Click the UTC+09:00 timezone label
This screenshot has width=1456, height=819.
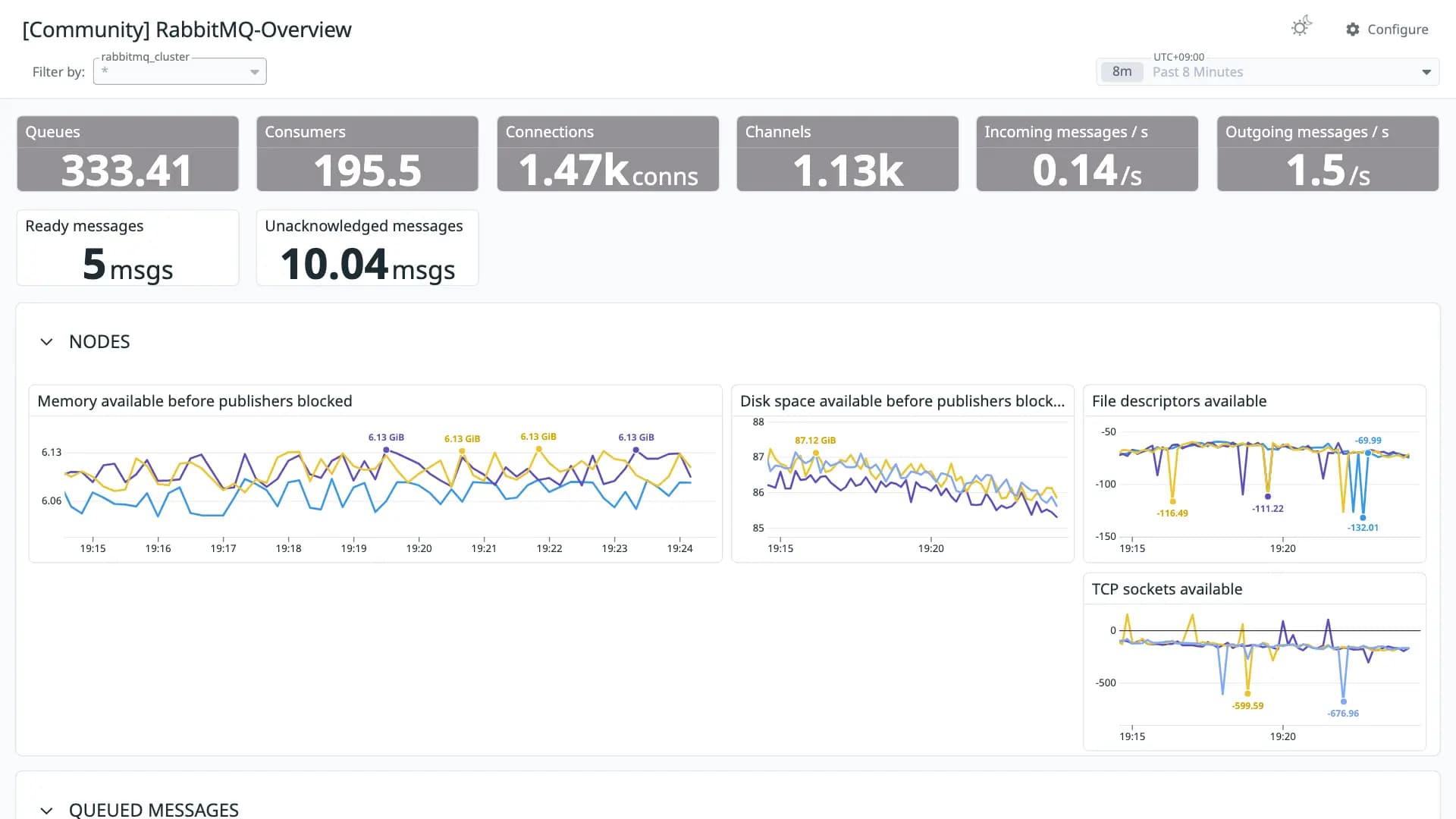tap(1178, 57)
